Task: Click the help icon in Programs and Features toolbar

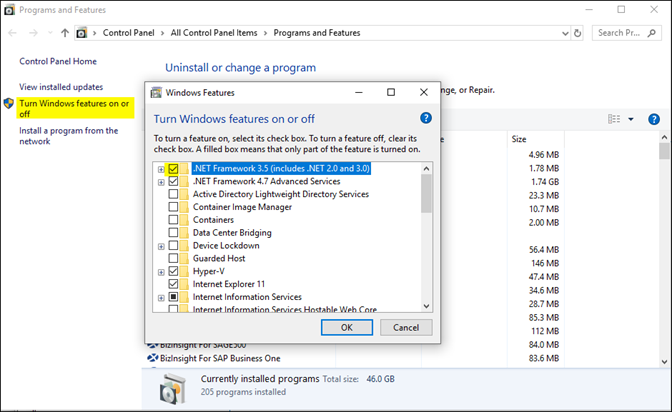Action: click(653, 119)
